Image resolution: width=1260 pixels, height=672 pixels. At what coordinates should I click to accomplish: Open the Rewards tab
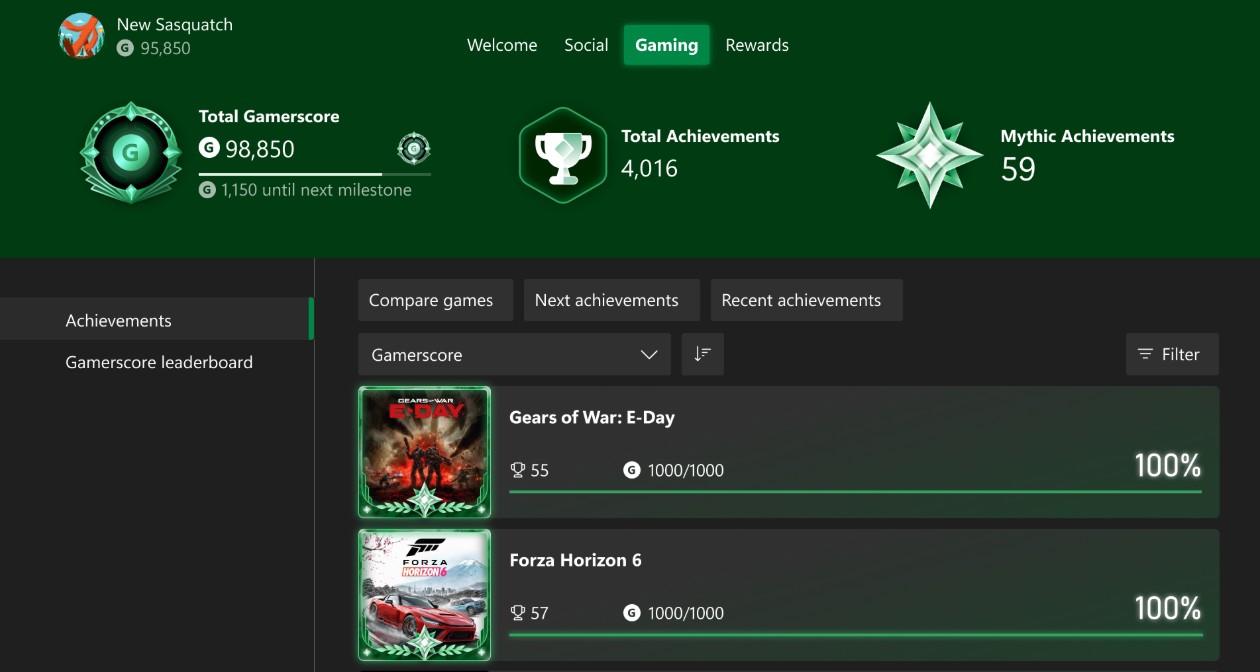coord(757,45)
